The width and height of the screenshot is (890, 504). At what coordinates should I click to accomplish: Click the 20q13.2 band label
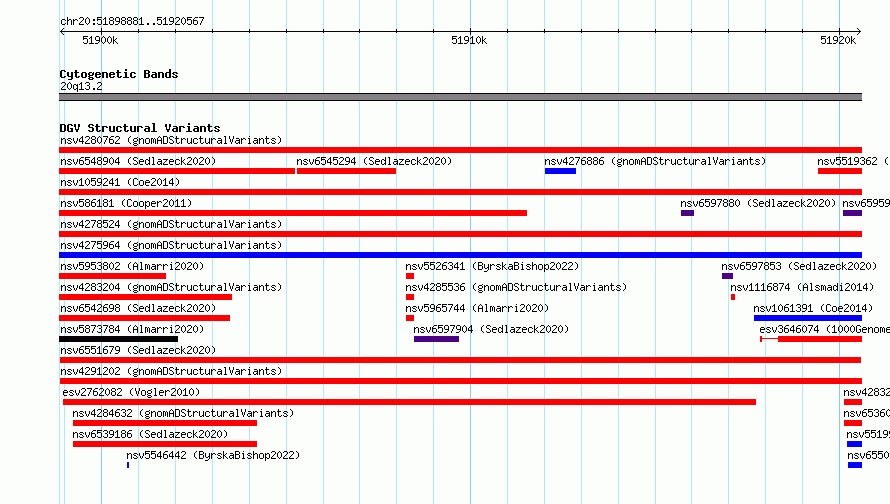click(x=81, y=86)
